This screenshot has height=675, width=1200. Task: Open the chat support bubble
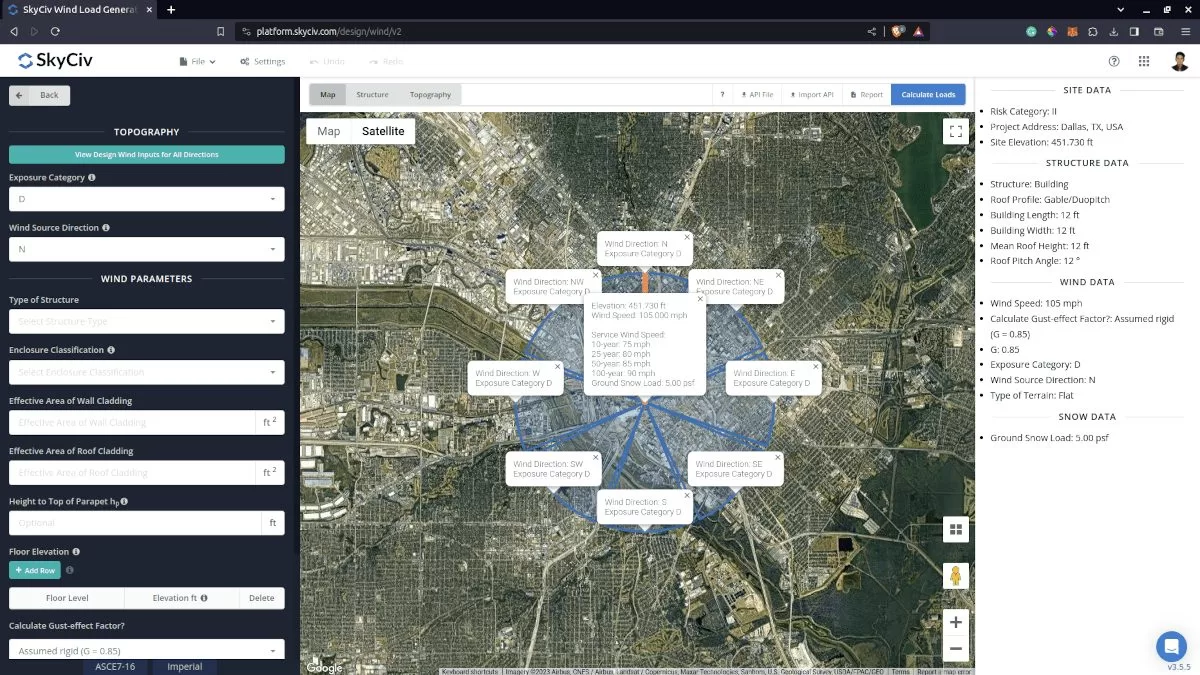1170,645
